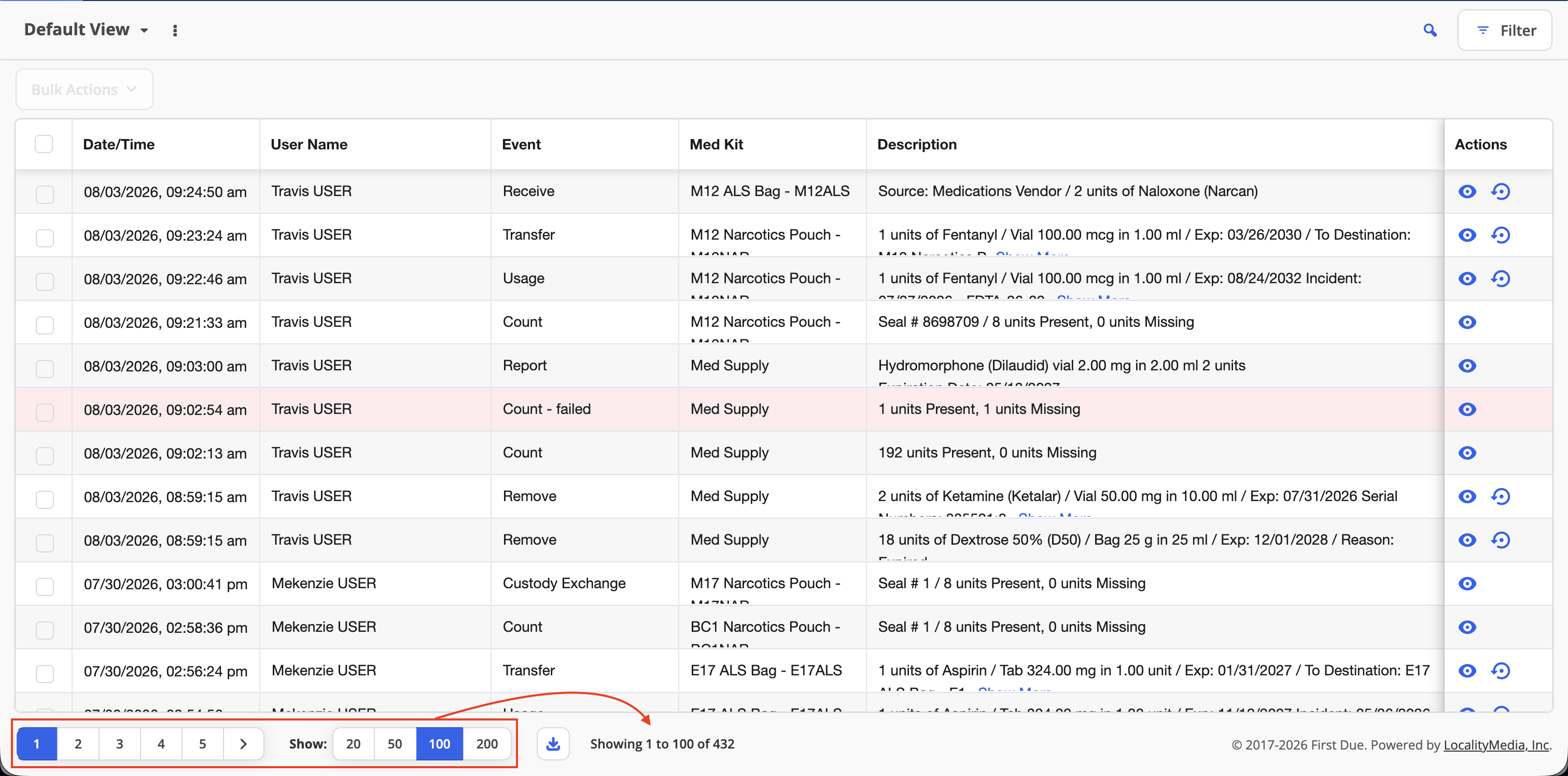Check the Ketamine Remove row checkbox
This screenshot has height=776, width=1568.
(45, 500)
